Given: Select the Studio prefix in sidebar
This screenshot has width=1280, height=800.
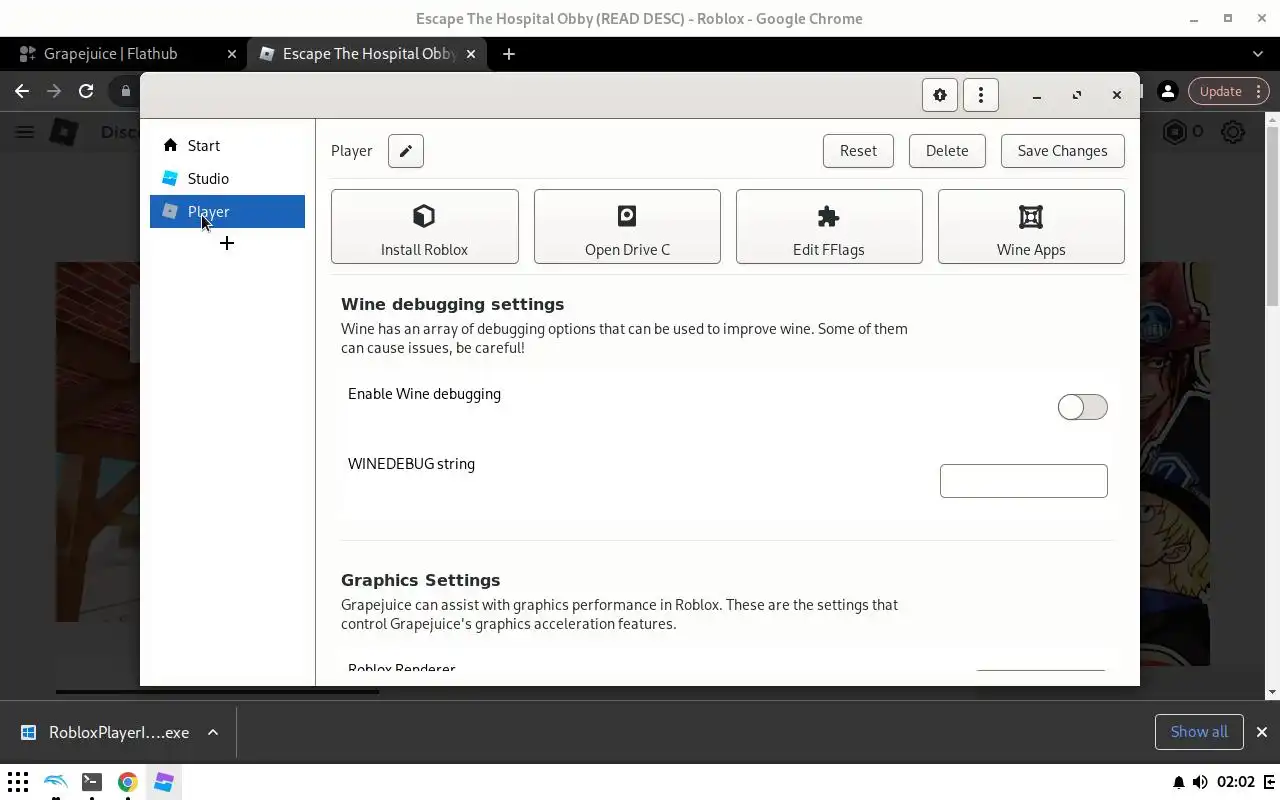Looking at the screenshot, I should click(227, 179).
